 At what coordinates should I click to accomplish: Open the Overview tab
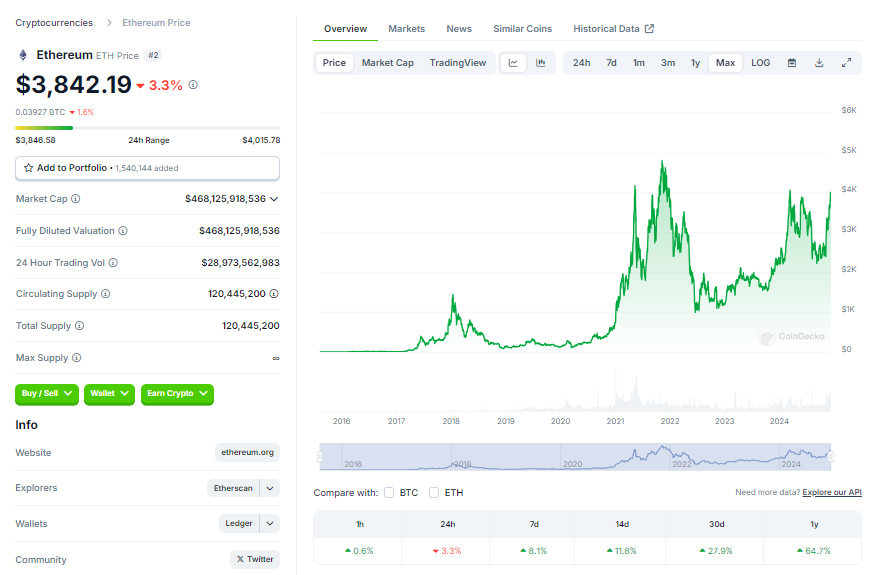point(345,28)
